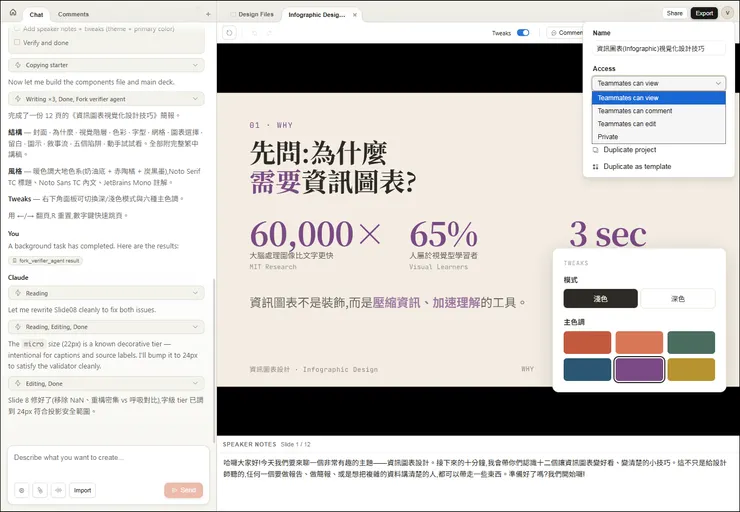Toggle the Tweaks switch off
Image resolution: width=740 pixels, height=512 pixels.
click(x=523, y=33)
